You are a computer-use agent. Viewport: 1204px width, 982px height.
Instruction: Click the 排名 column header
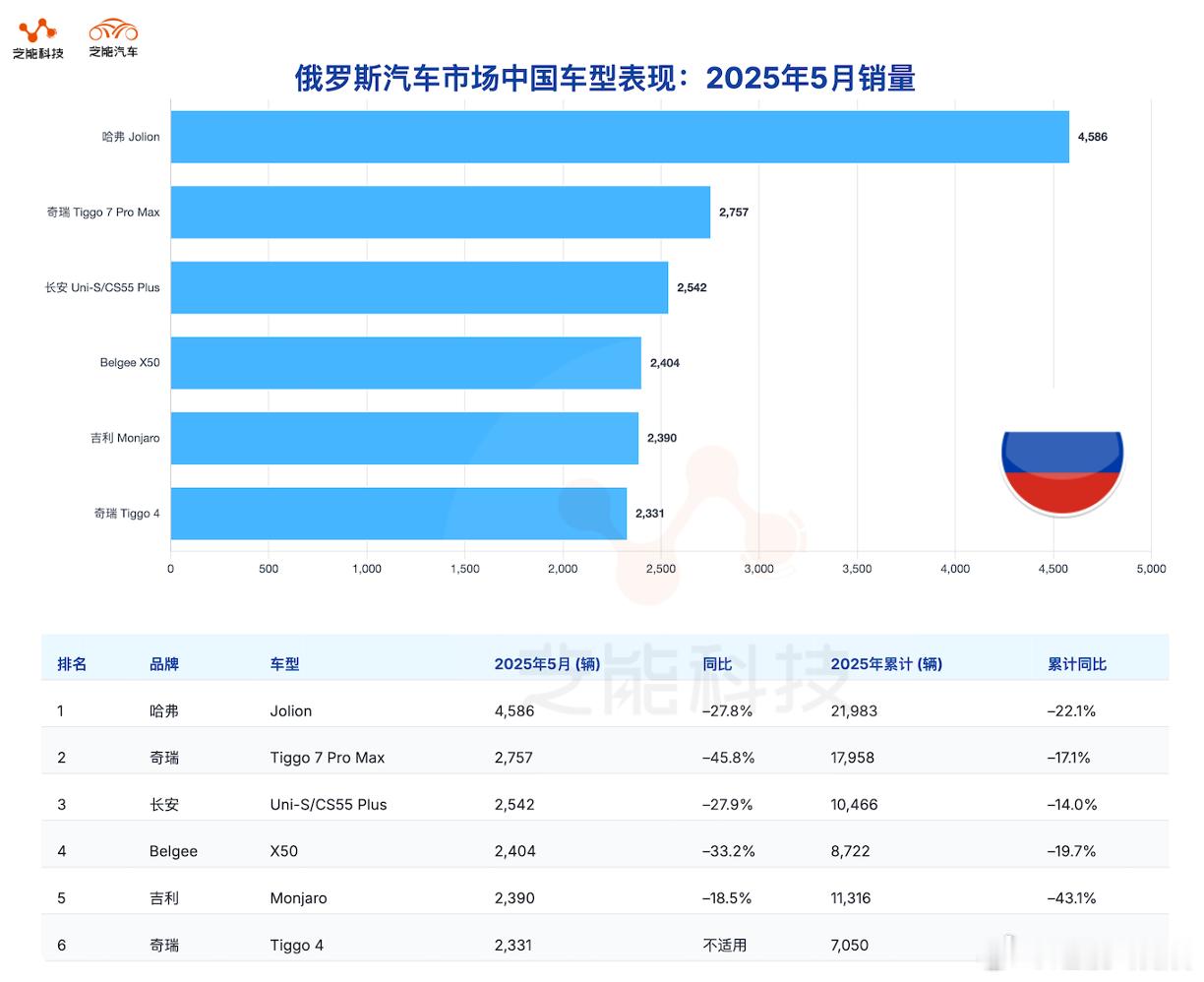click(72, 664)
